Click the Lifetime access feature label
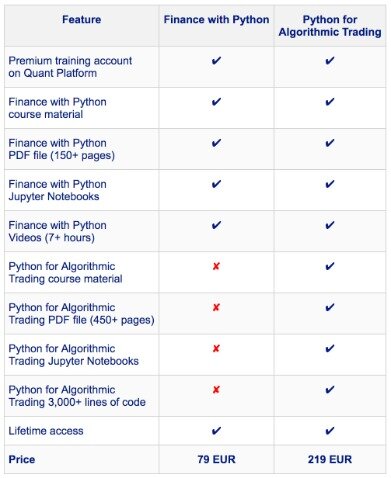This screenshot has width=391, height=478. tap(46, 431)
